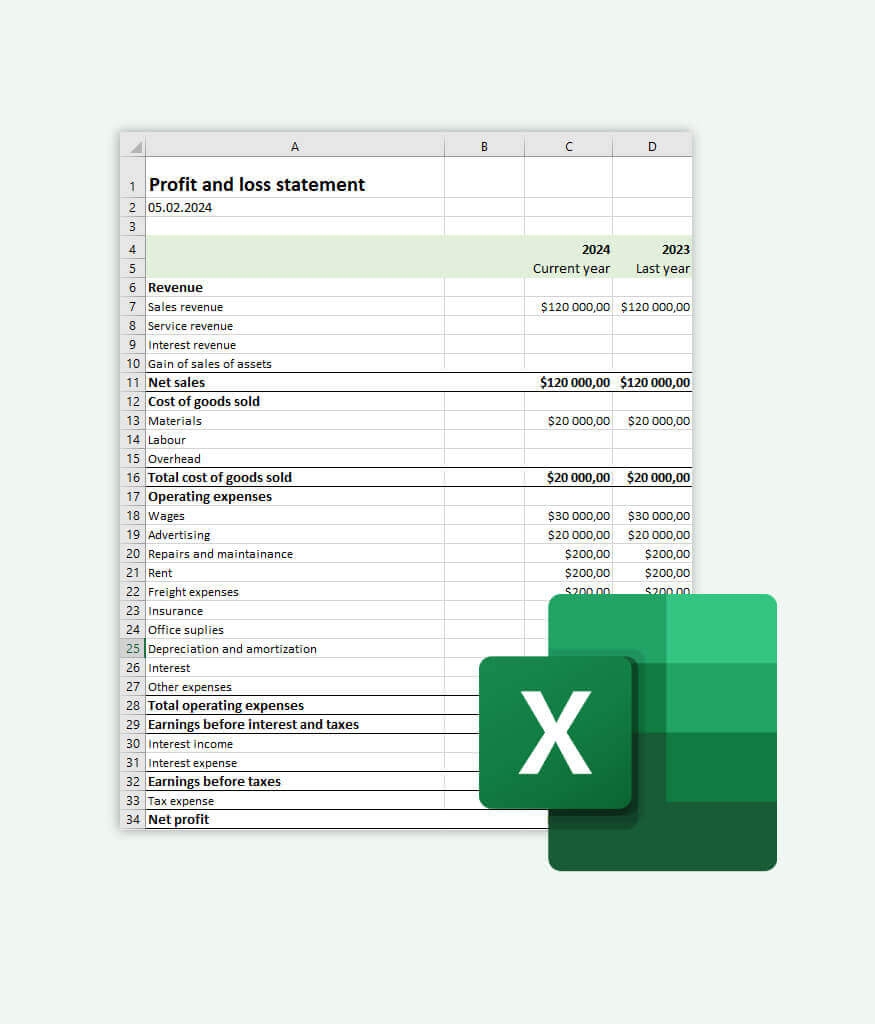Click the 'Profit and loss statement' title cell
Viewport: 875px width, 1024px height.
(x=257, y=184)
